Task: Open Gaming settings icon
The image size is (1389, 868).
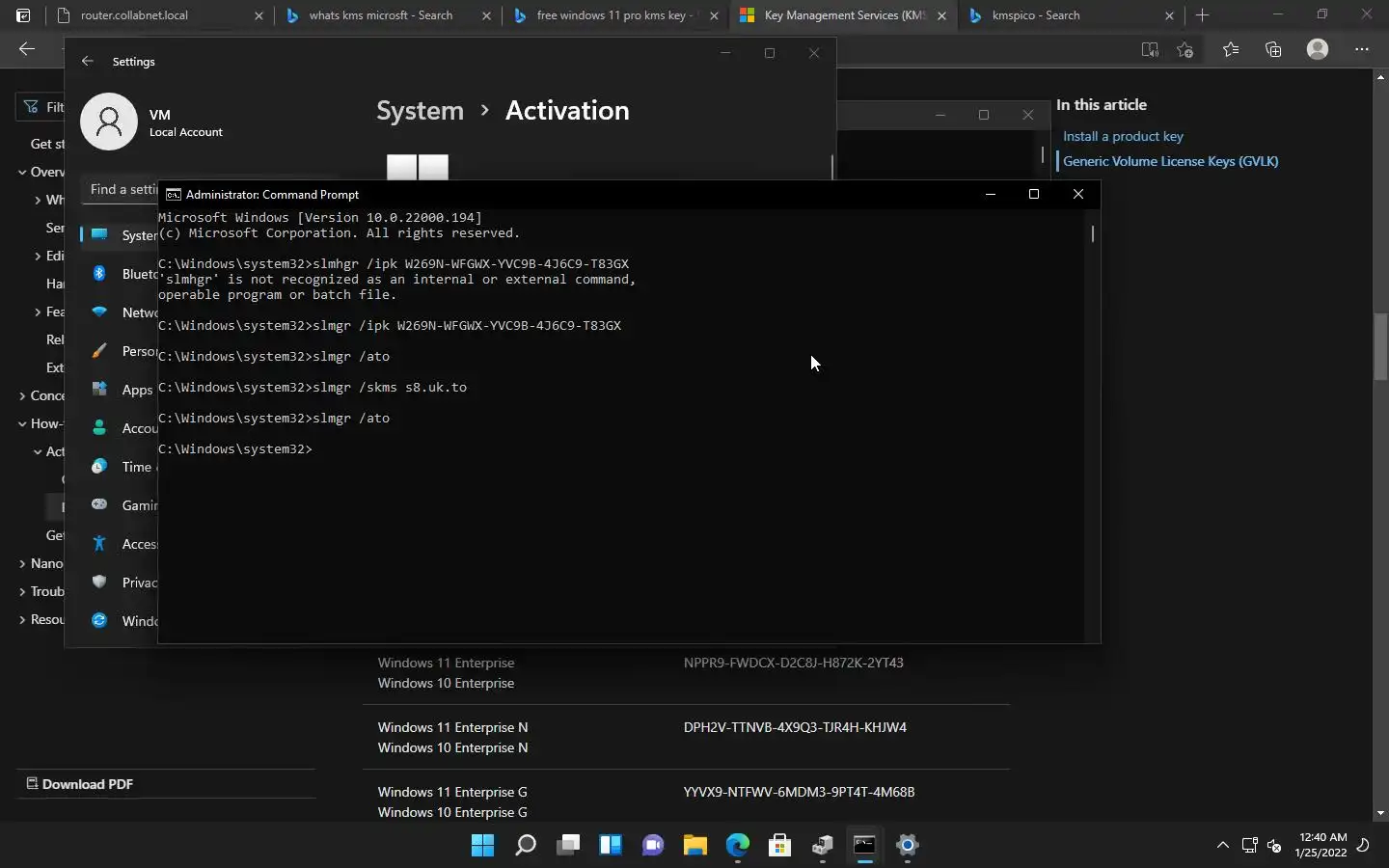Action: click(99, 505)
